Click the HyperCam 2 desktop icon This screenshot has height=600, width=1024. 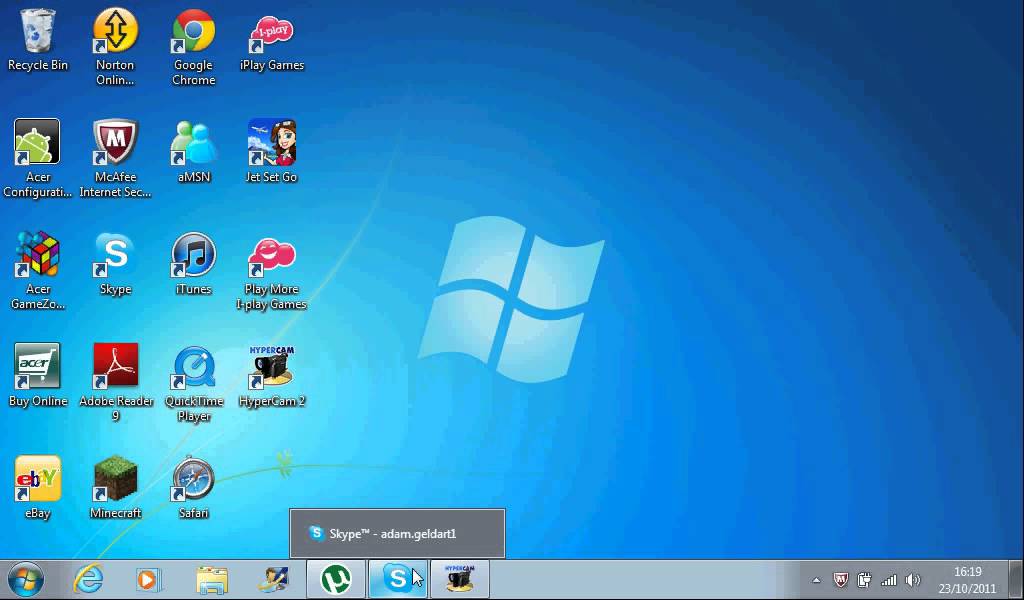pos(272,375)
